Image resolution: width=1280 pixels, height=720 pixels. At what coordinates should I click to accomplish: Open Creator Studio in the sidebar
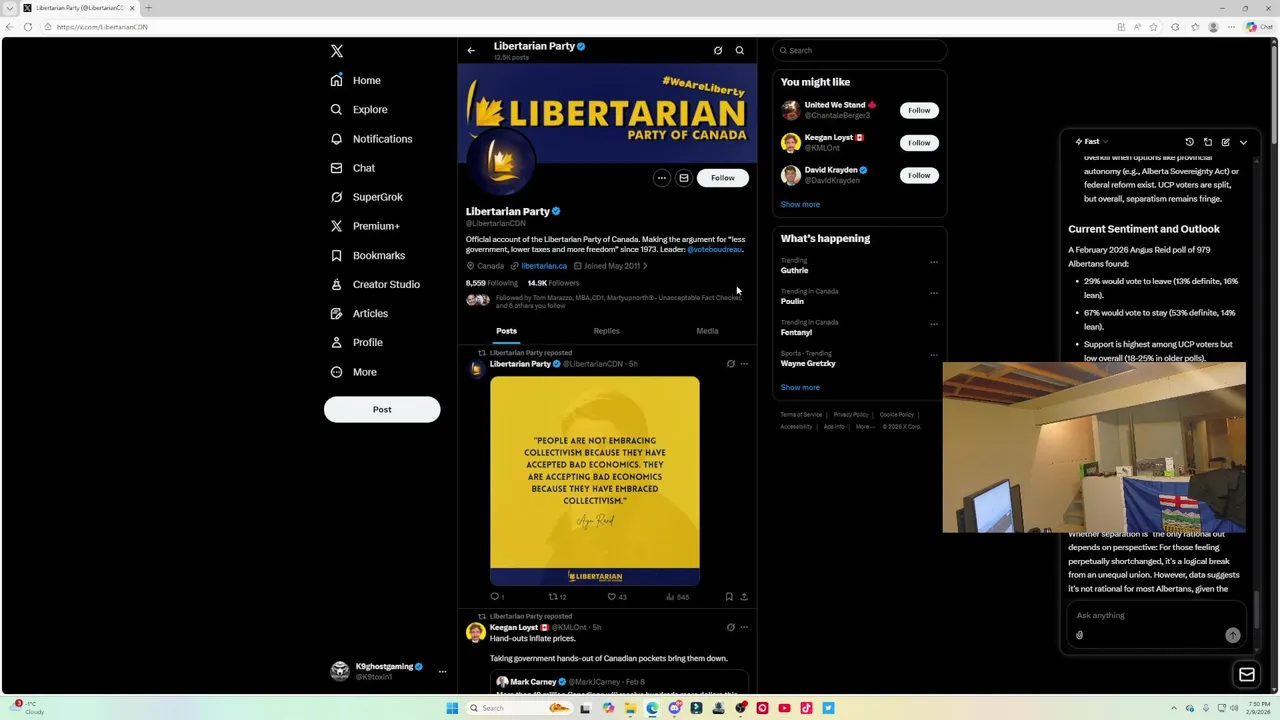(x=375, y=284)
